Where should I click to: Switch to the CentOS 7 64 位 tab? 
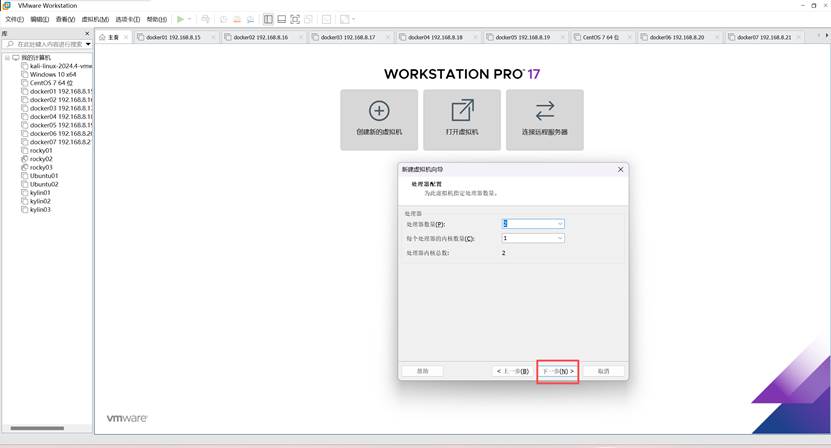601,37
